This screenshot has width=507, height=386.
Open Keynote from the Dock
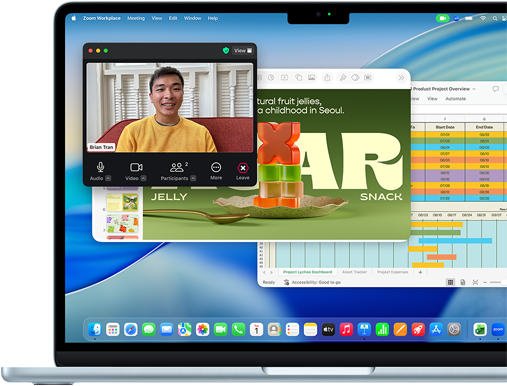364,330
